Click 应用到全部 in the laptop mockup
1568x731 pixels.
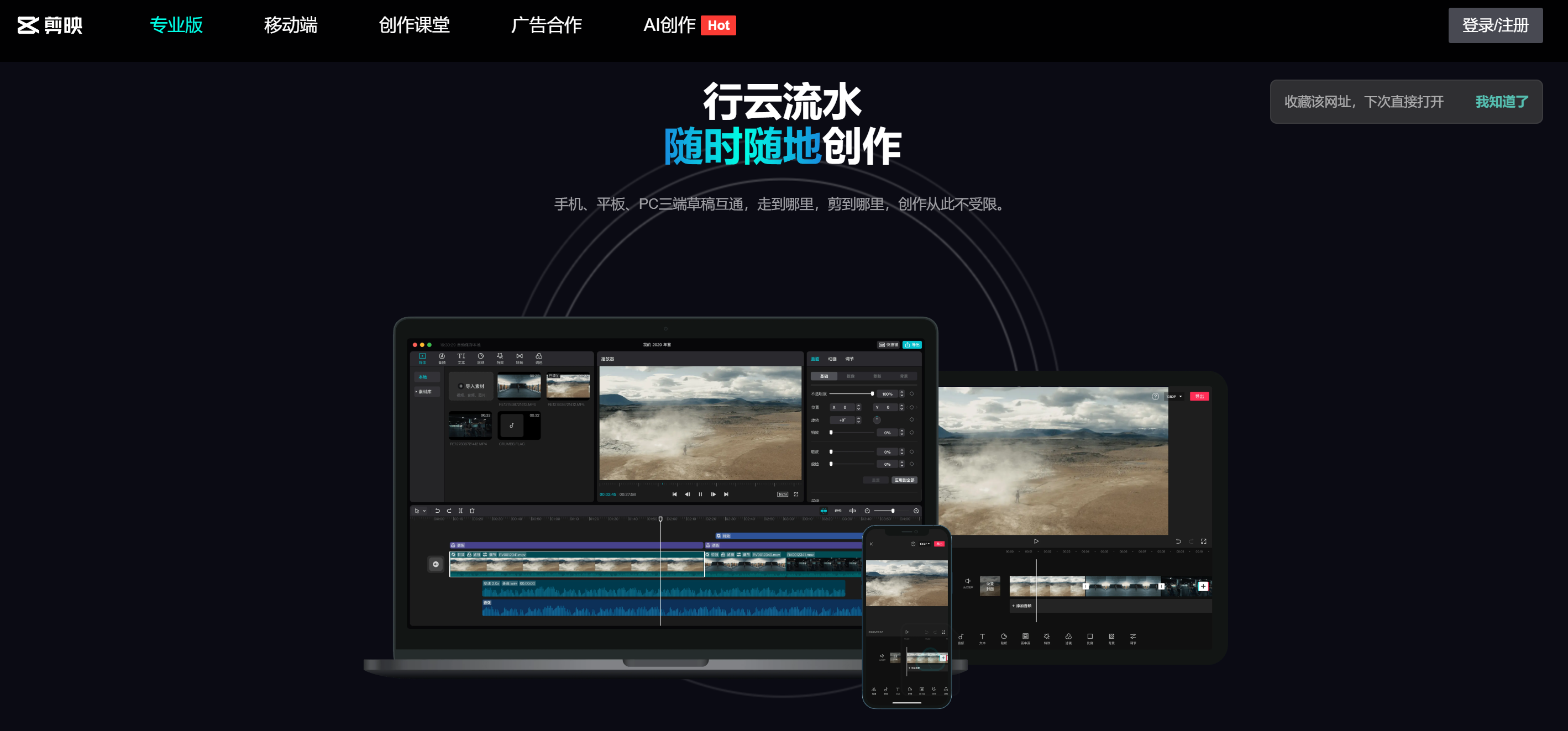point(905,480)
